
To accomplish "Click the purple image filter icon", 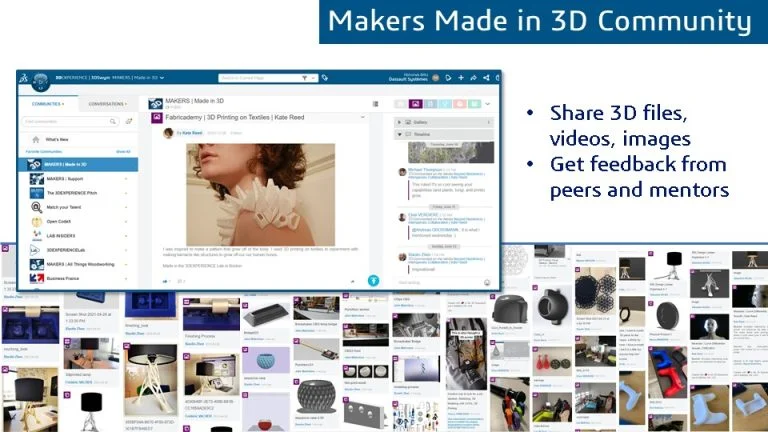I will (x=414, y=103).
